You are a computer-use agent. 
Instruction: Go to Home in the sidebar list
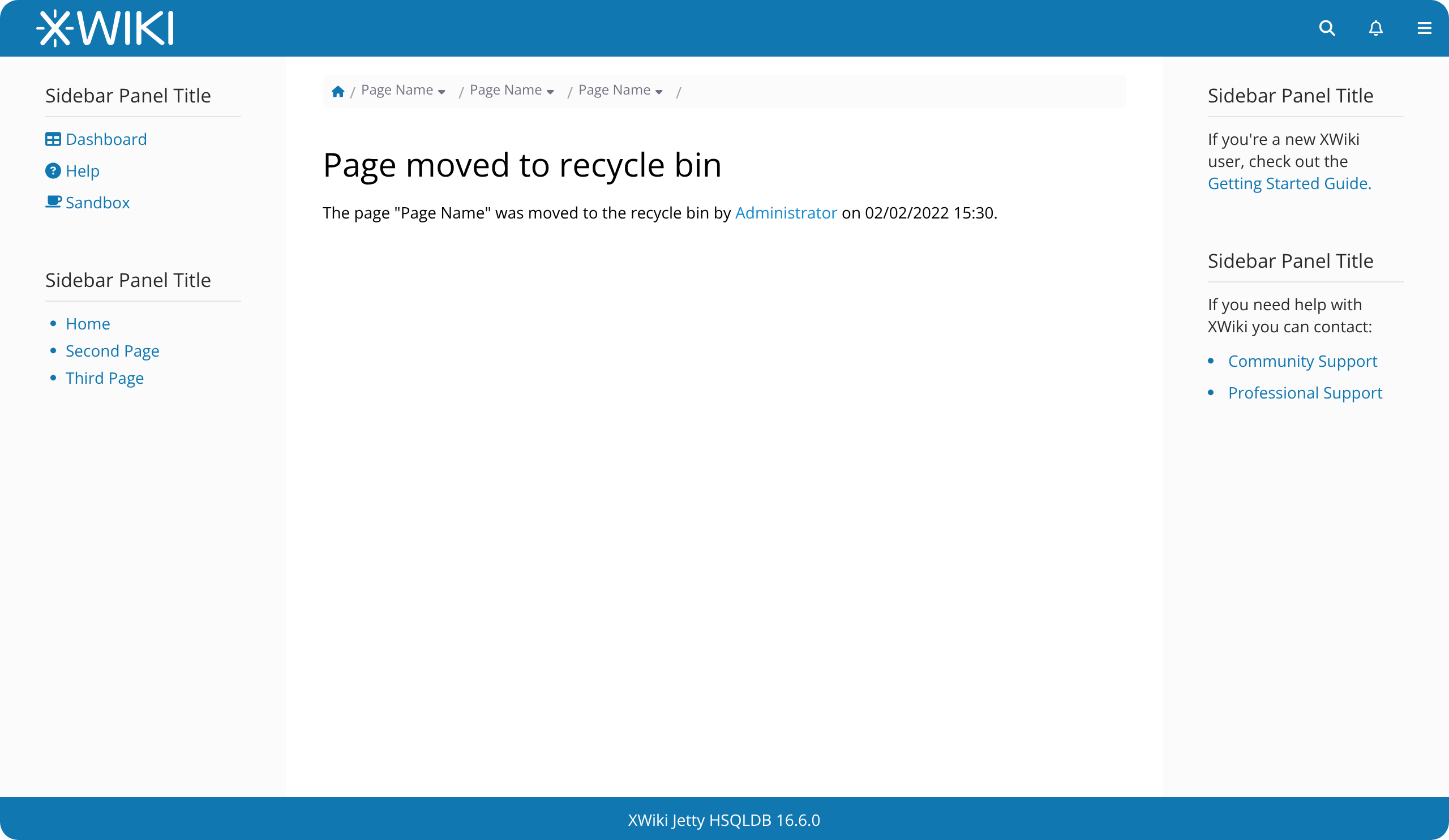pyautogui.click(x=87, y=324)
